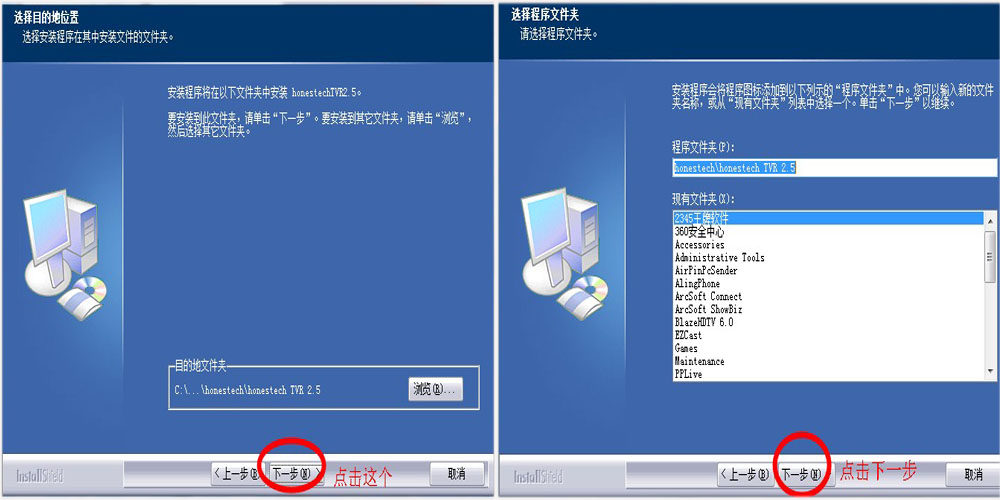Click the folder list scrollbar down arrow

(x=990, y=371)
